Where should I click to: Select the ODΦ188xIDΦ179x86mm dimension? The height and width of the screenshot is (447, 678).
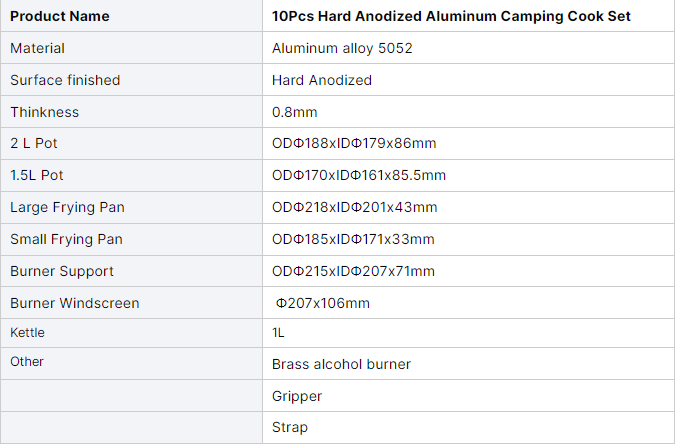pyautogui.click(x=354, y=143)
